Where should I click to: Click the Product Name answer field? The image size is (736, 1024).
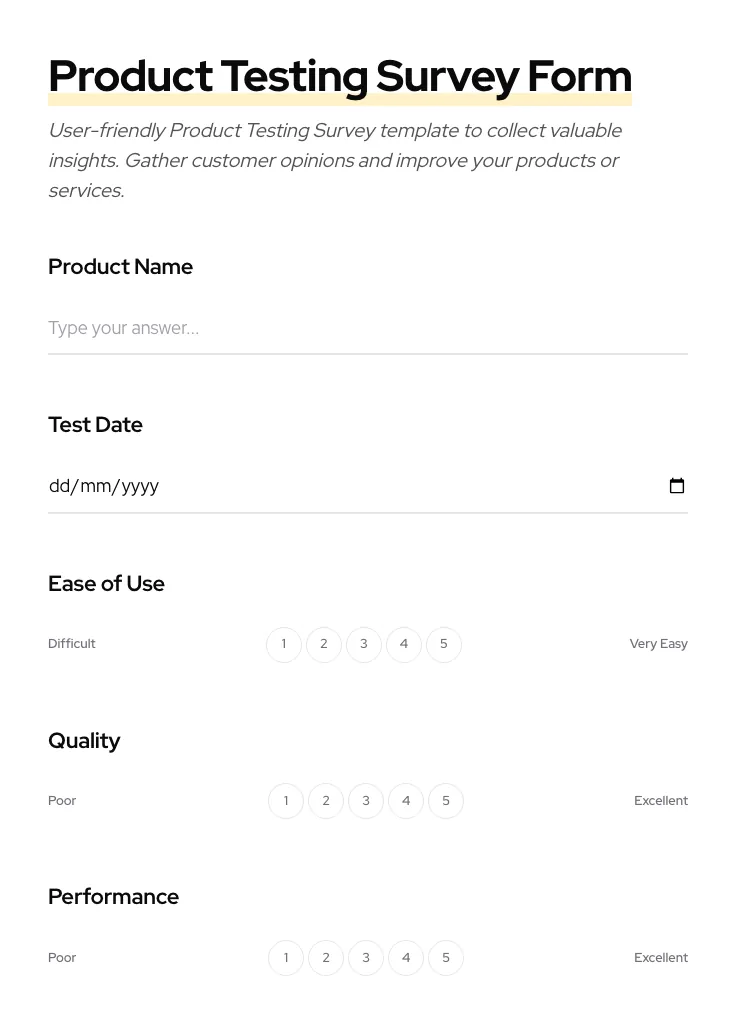368,328
